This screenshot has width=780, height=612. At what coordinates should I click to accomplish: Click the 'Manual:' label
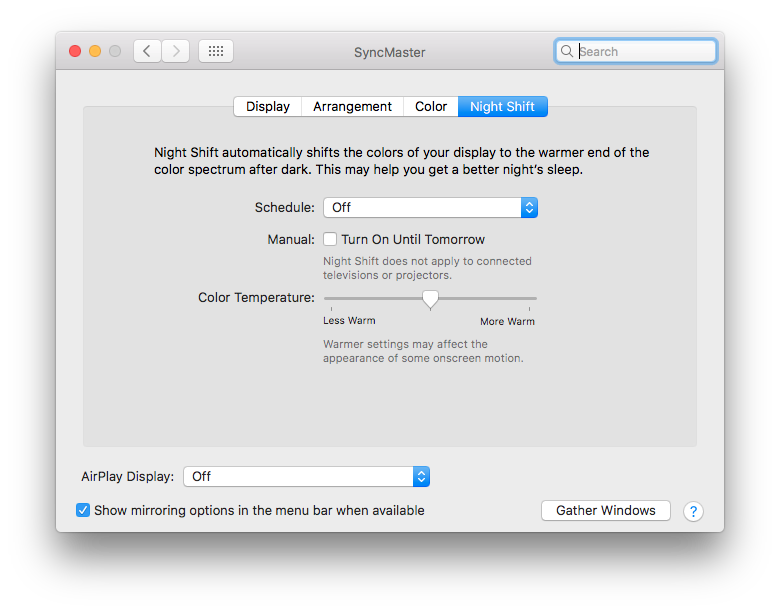point(291,240)
